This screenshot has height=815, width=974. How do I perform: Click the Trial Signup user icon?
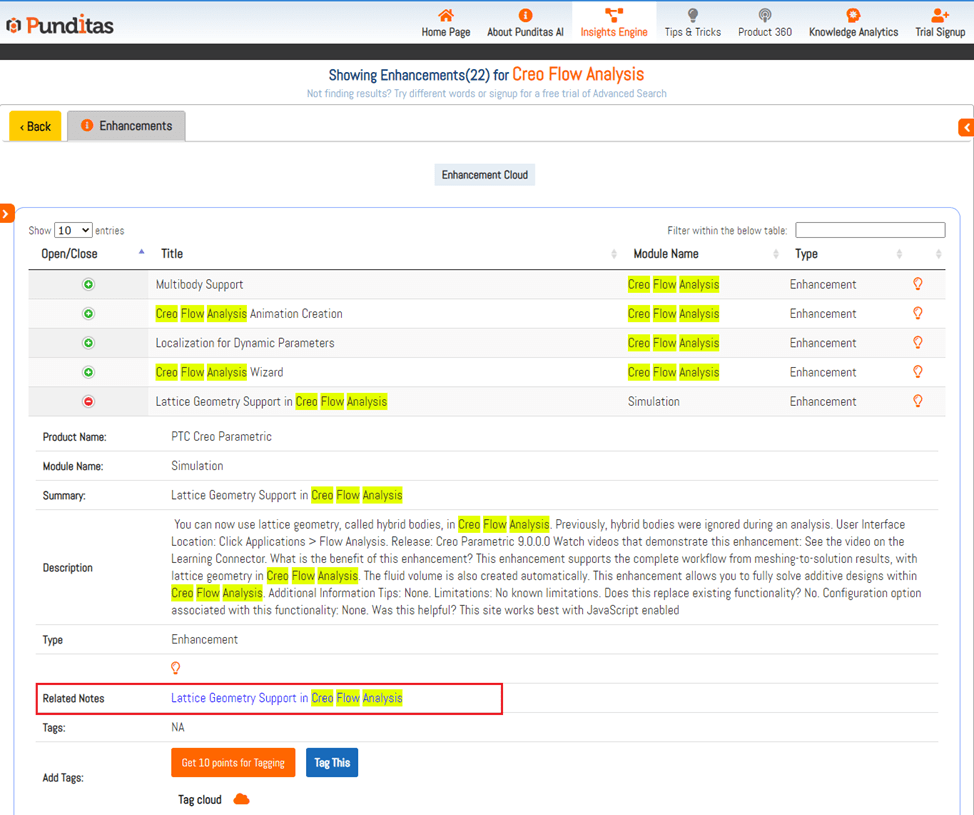940,15
